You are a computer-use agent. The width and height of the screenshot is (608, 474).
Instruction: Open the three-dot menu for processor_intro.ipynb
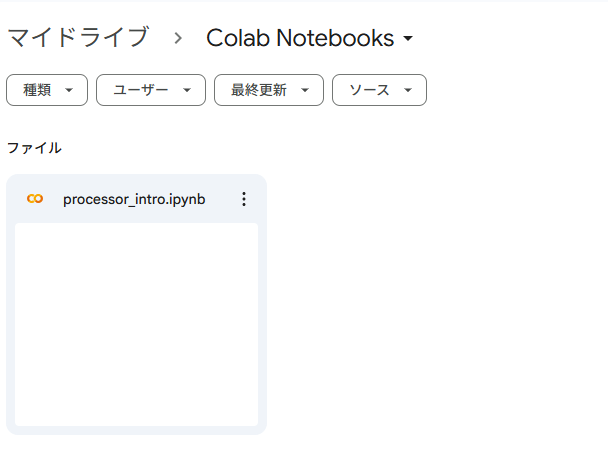244,199
